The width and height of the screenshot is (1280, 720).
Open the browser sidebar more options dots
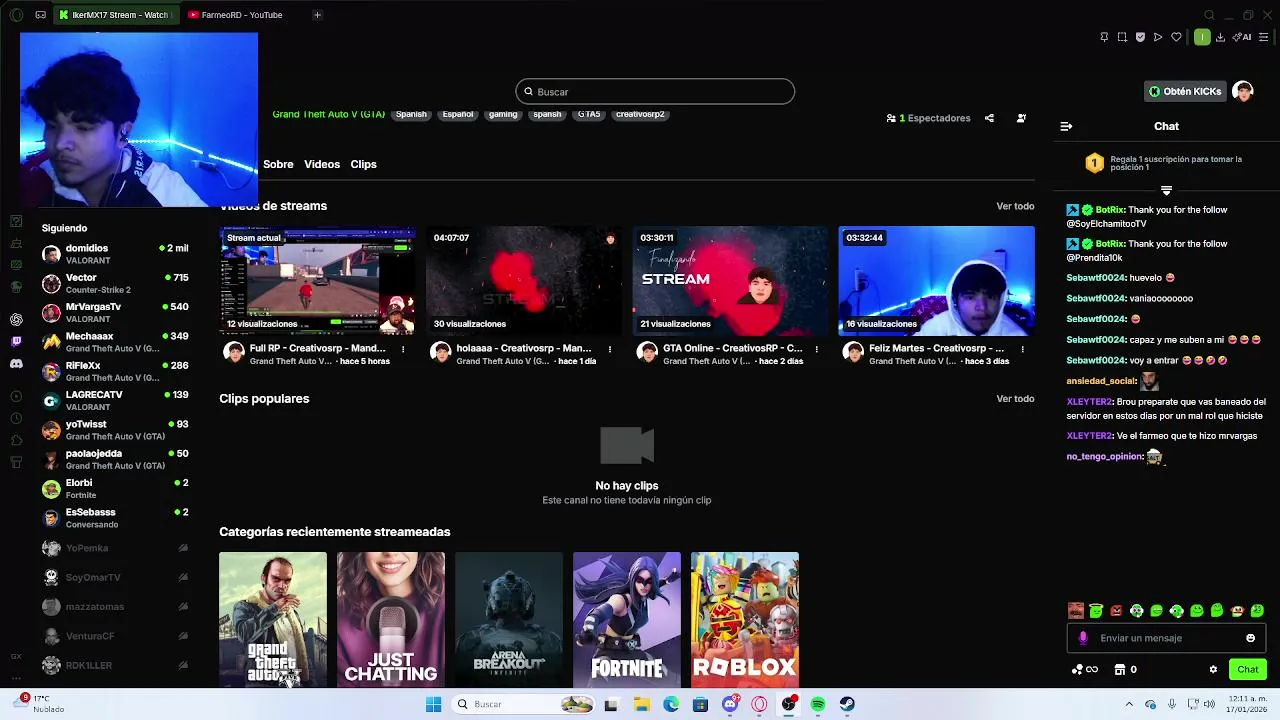16,677
